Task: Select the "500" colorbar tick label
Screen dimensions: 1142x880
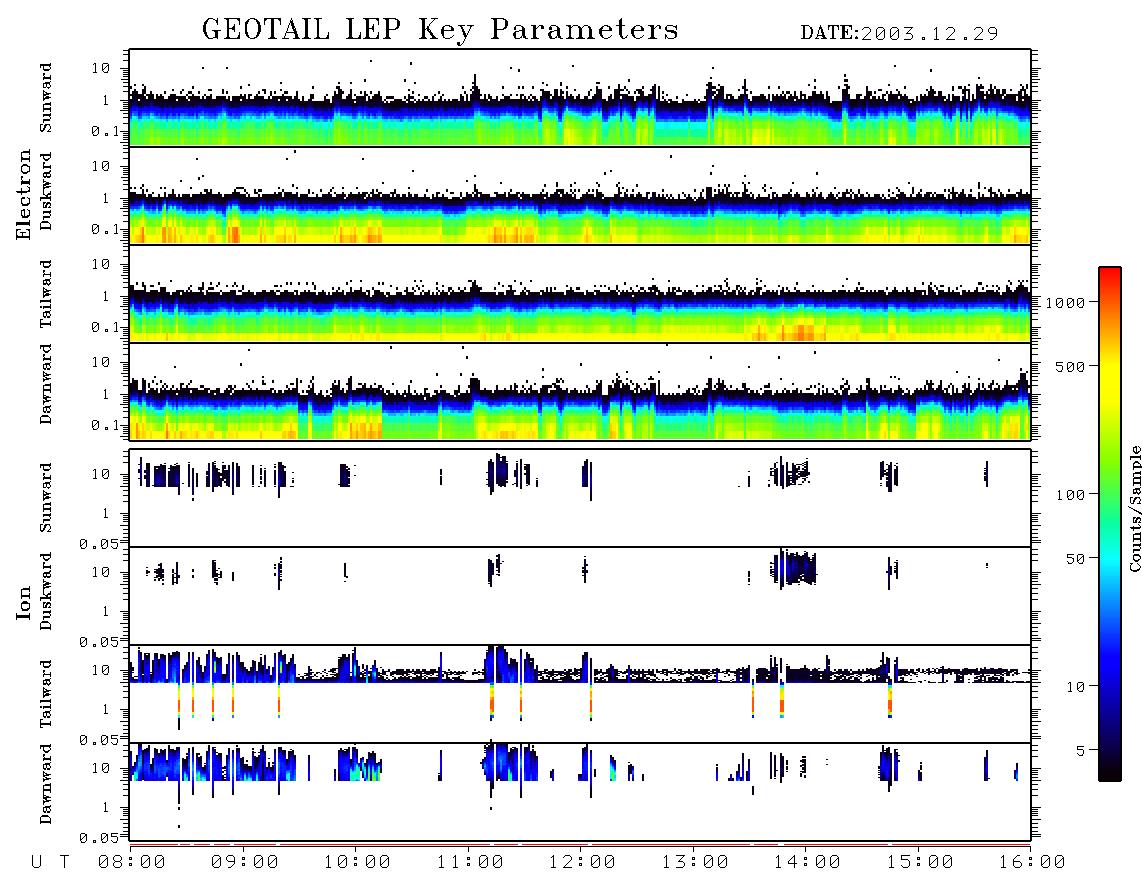Action: (x=1070, y=366)
